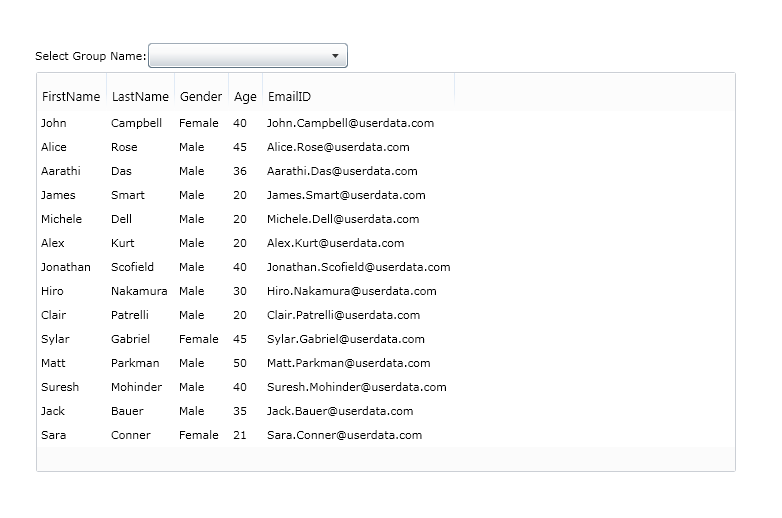Select the 'Suresh' first name cell
782x518 pixels.
coord(60,386)
